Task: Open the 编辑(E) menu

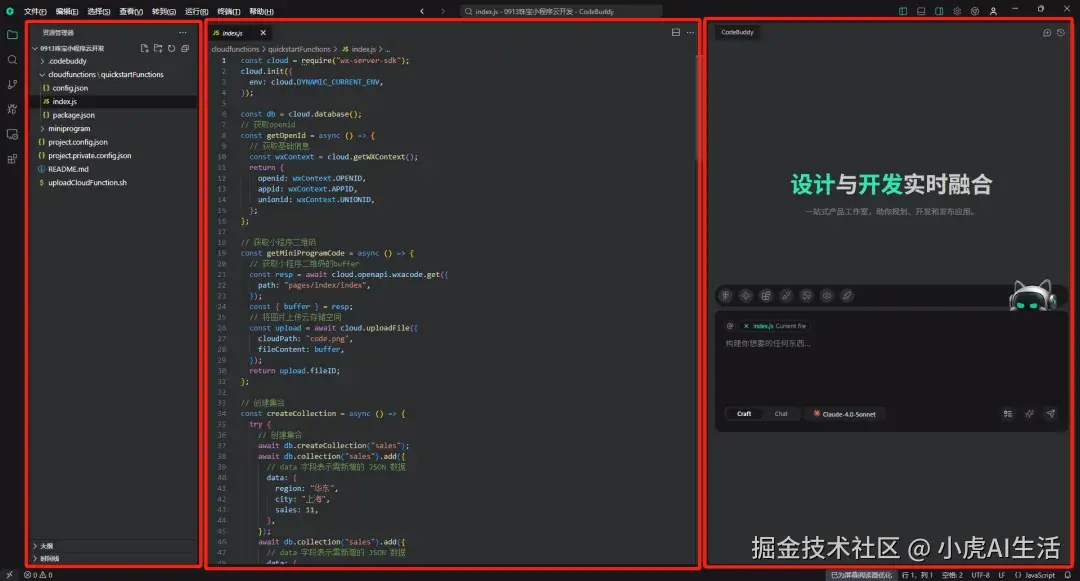Action: coord(67,11)
